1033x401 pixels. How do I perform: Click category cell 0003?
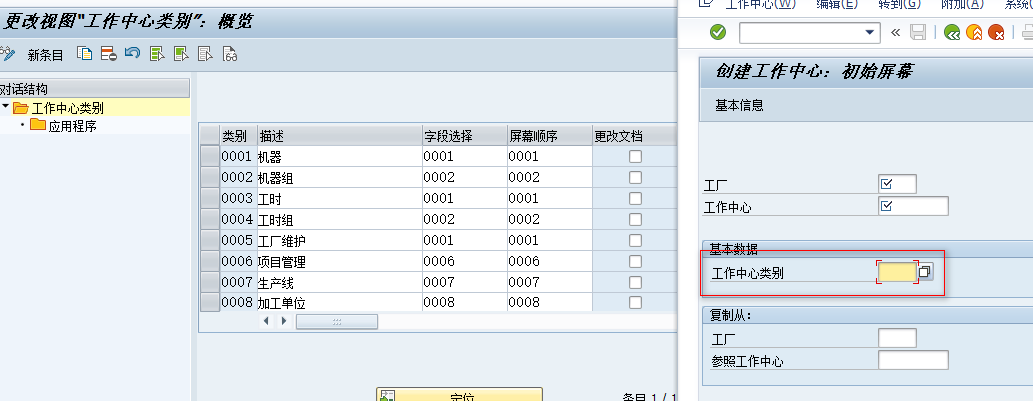click(238, 198)
